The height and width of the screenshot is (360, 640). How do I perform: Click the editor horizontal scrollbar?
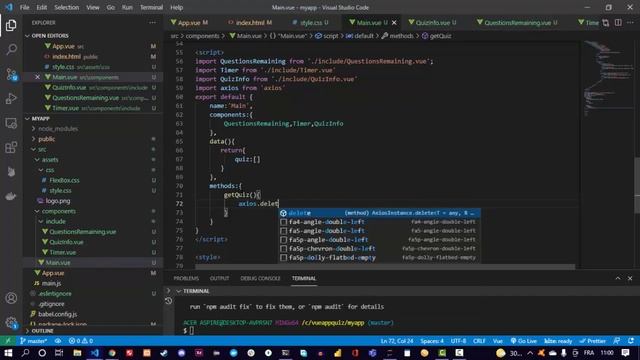(x=385, y=267)
